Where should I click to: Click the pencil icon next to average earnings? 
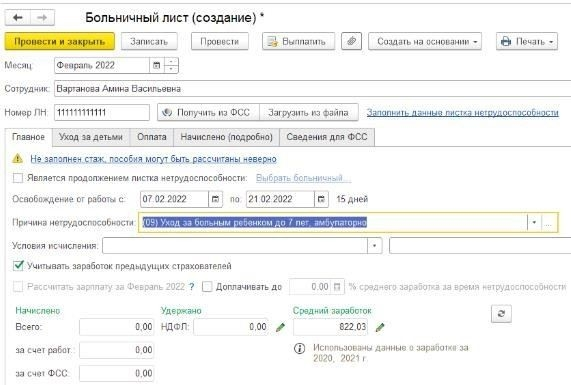tap(380, 327)
